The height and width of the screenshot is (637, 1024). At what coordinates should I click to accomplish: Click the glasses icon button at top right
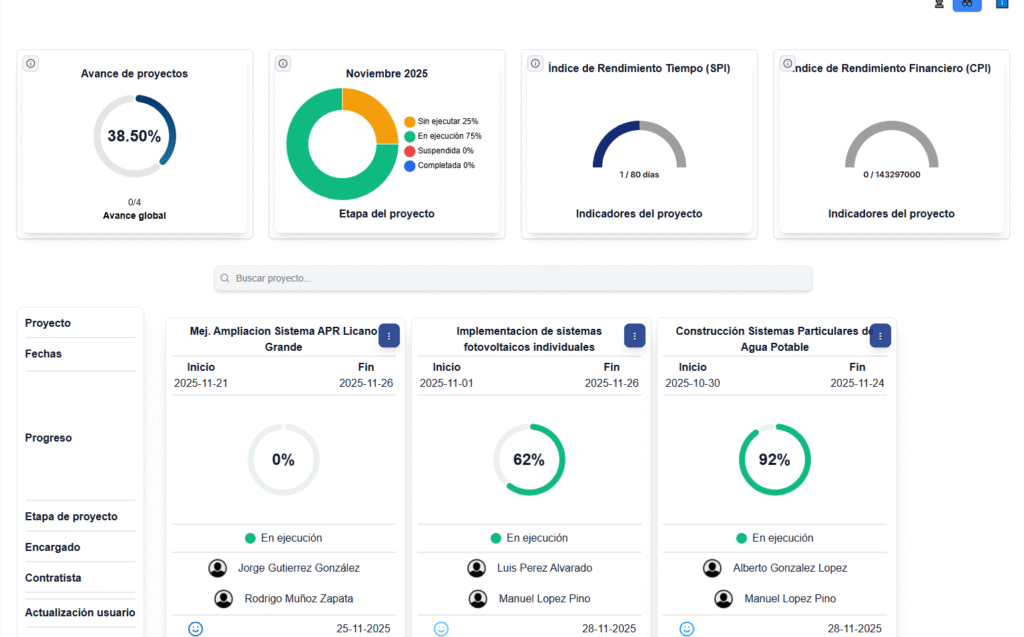click(x=967, y=4)
